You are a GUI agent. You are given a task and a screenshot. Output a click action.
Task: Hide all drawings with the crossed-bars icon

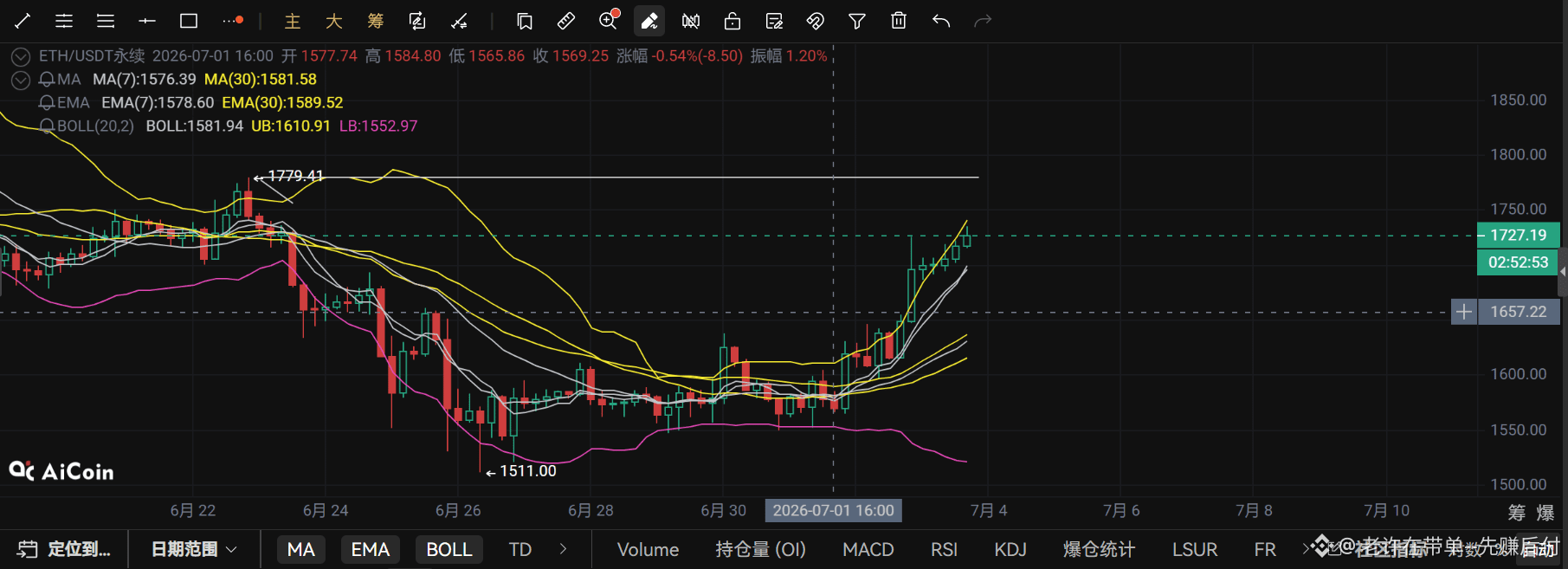click(691, 21)
